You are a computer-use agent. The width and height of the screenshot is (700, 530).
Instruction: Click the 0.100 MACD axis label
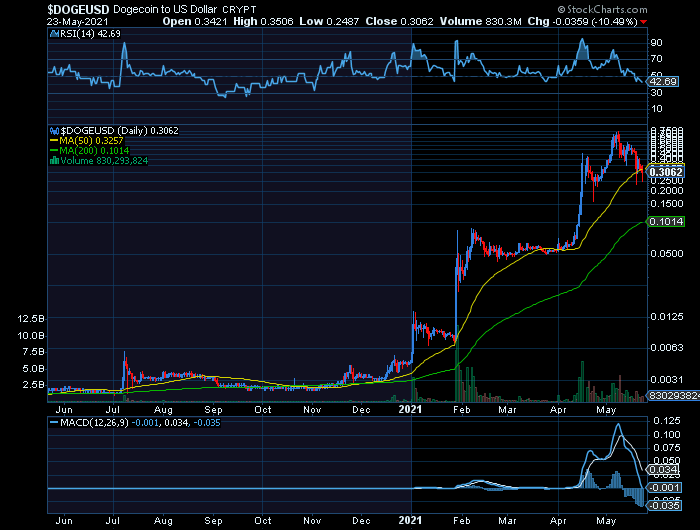[x=667, y=434]
